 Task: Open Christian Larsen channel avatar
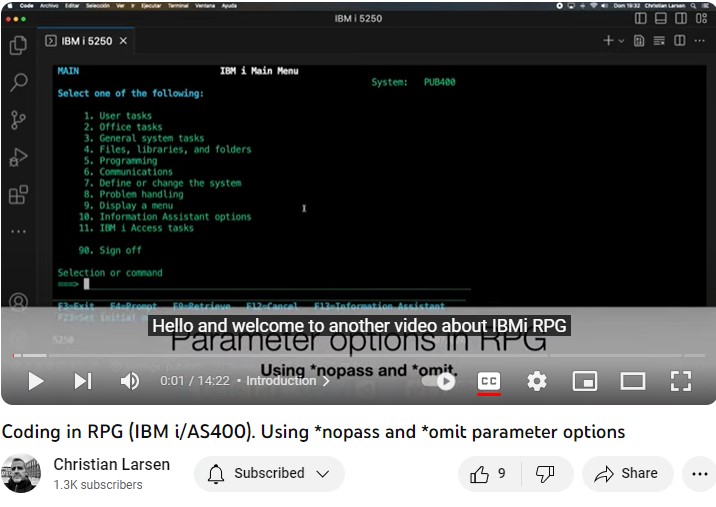pyautogui.click(x=21, y=473)
